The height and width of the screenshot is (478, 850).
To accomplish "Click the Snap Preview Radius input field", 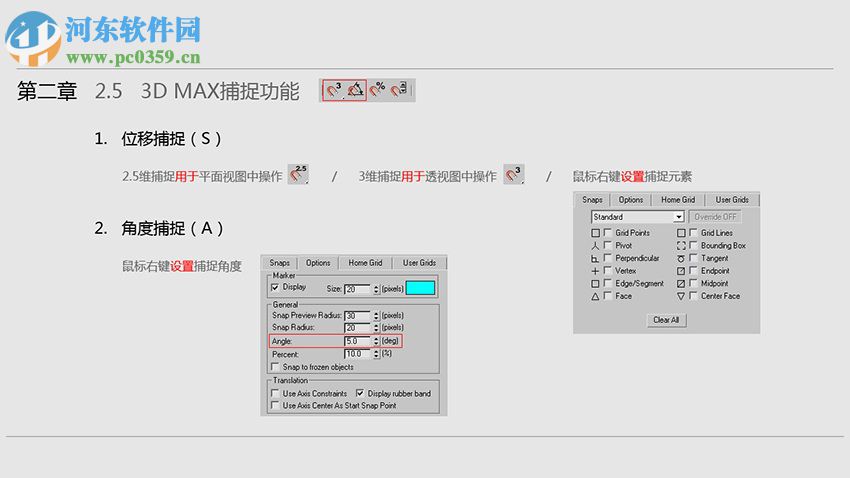I will pos(358,315).
